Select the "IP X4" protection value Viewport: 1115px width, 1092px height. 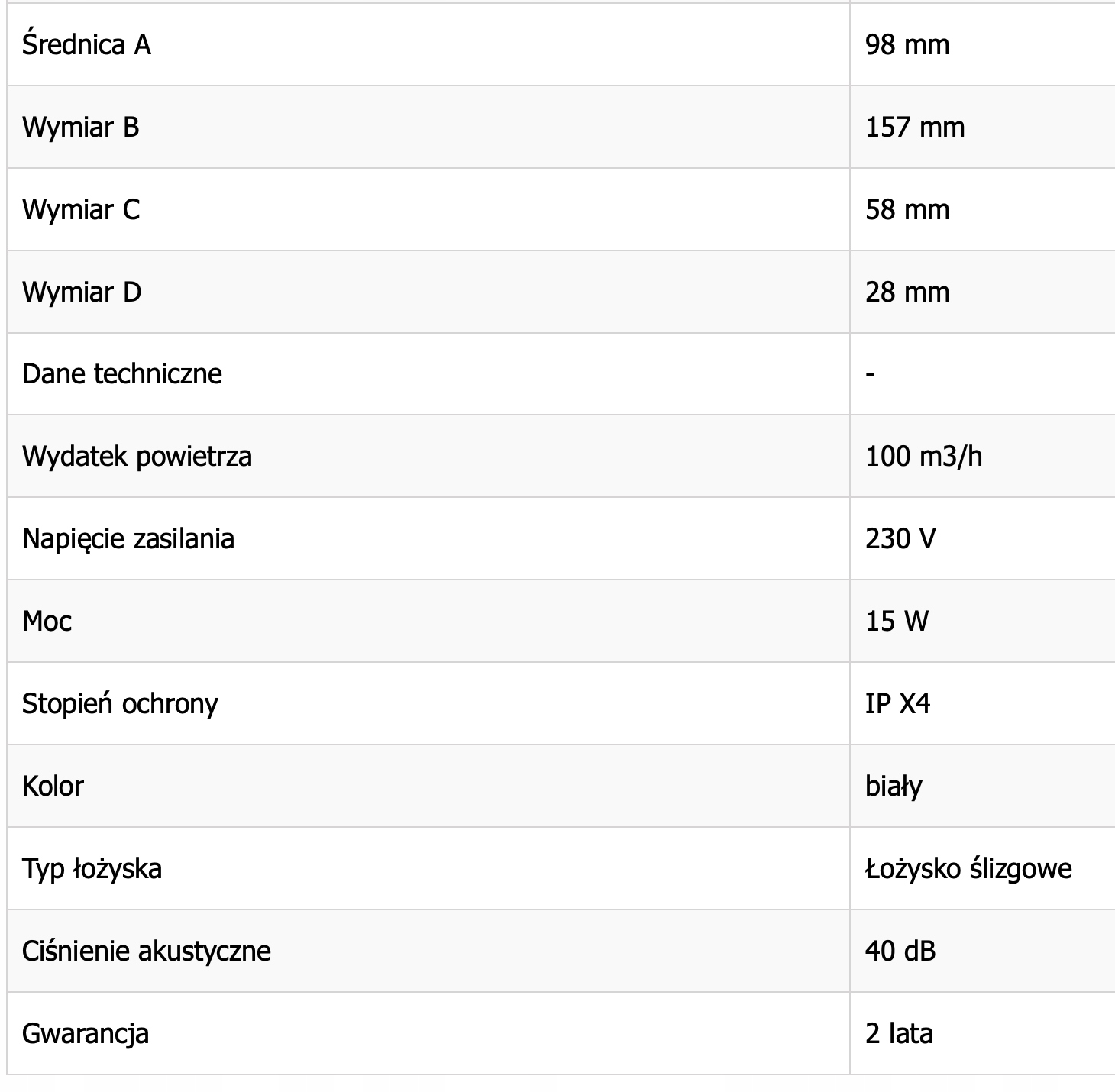pyautogui.click(x=897, y=704)
